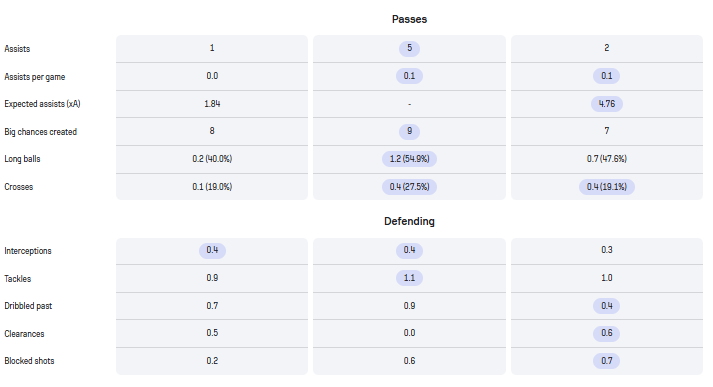
Task: Click the Interceptions row label
Action: (x=28, y=251)
